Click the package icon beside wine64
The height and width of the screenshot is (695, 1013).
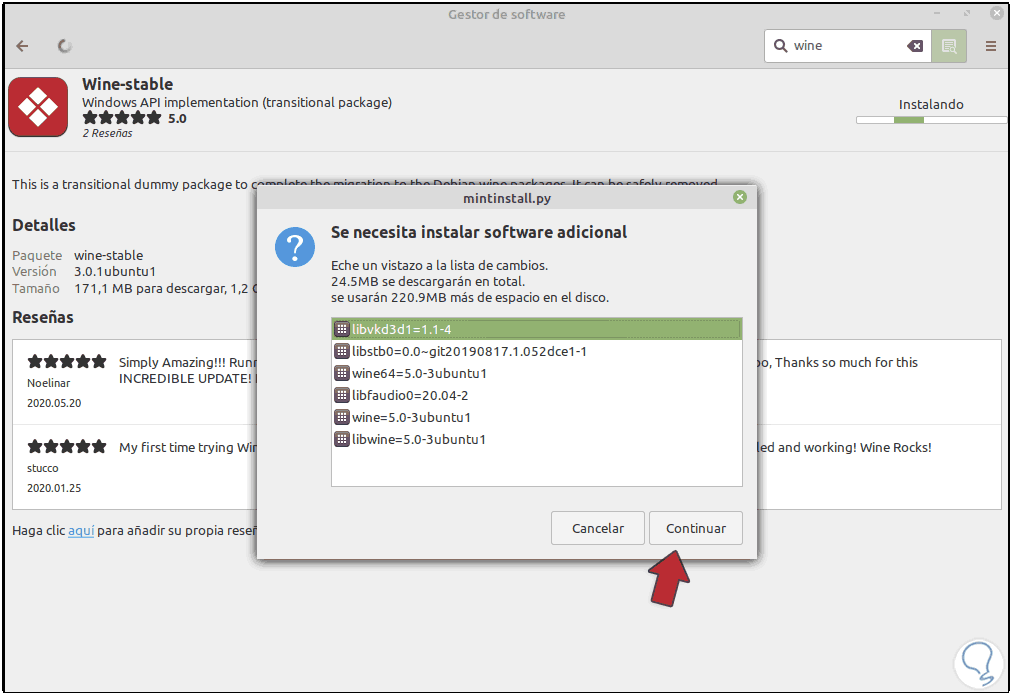tap(342, 373)
